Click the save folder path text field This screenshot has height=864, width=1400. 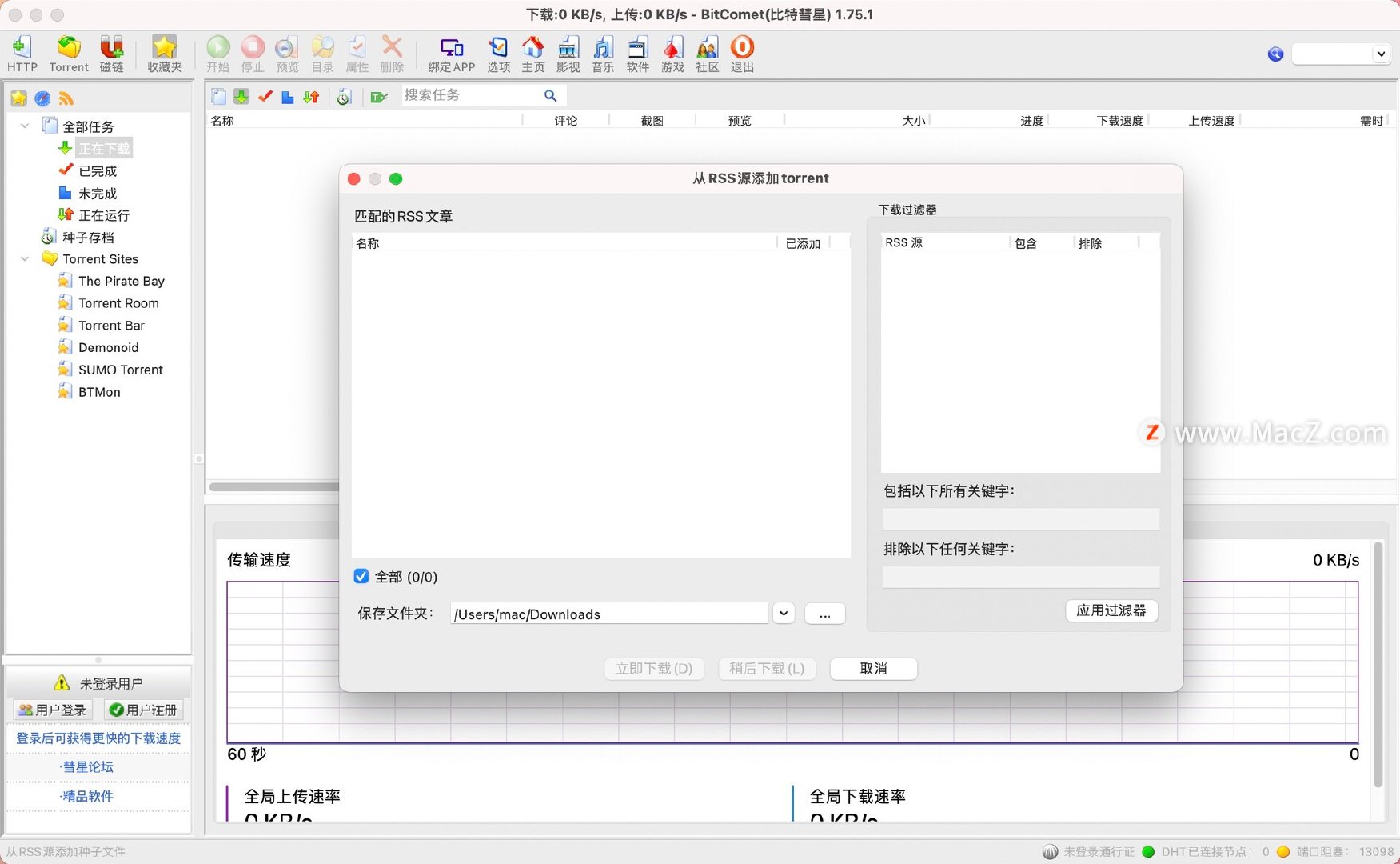click(x=609, y=614)
